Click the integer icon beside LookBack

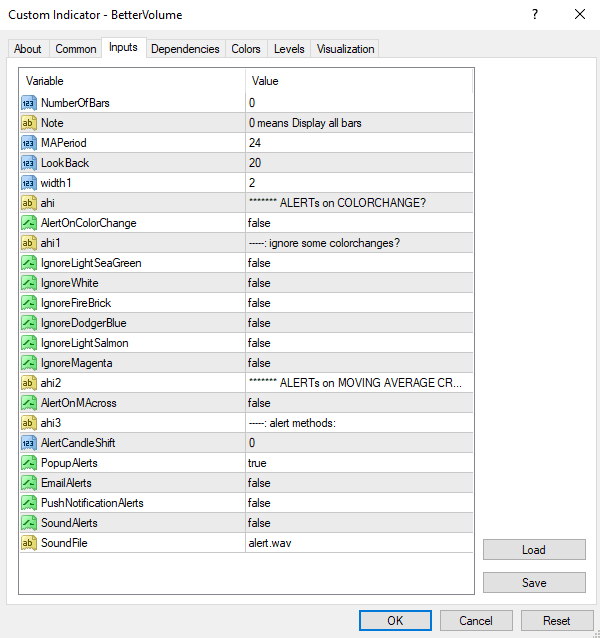click(x=29, y=163)
